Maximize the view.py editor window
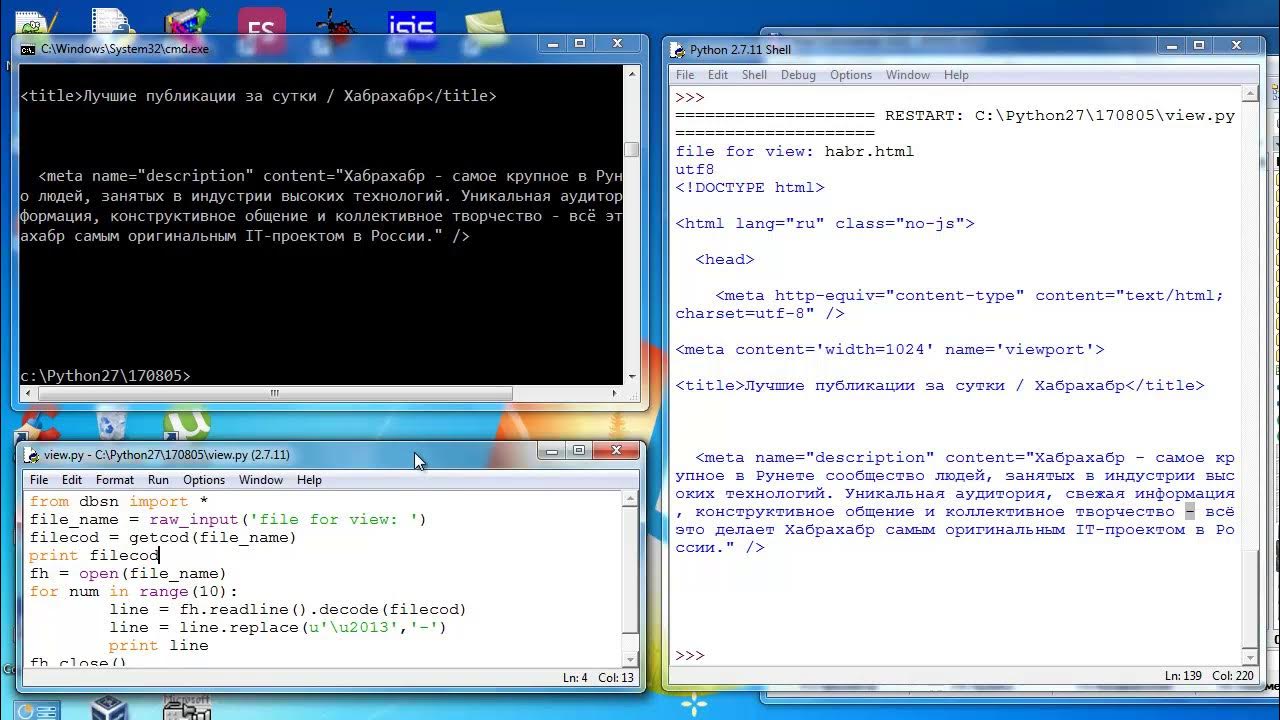The width and height of the screenshot is (1280, 720). tap(578, 451)
